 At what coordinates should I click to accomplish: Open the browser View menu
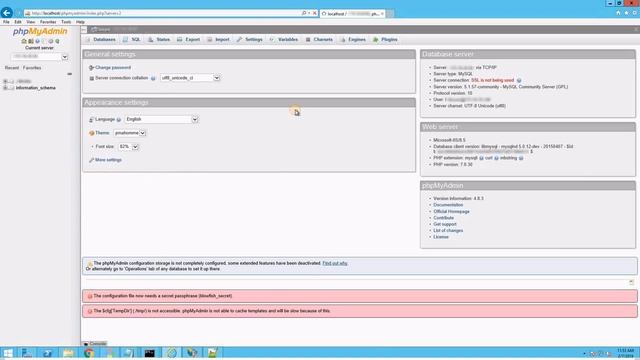(31, 22)
